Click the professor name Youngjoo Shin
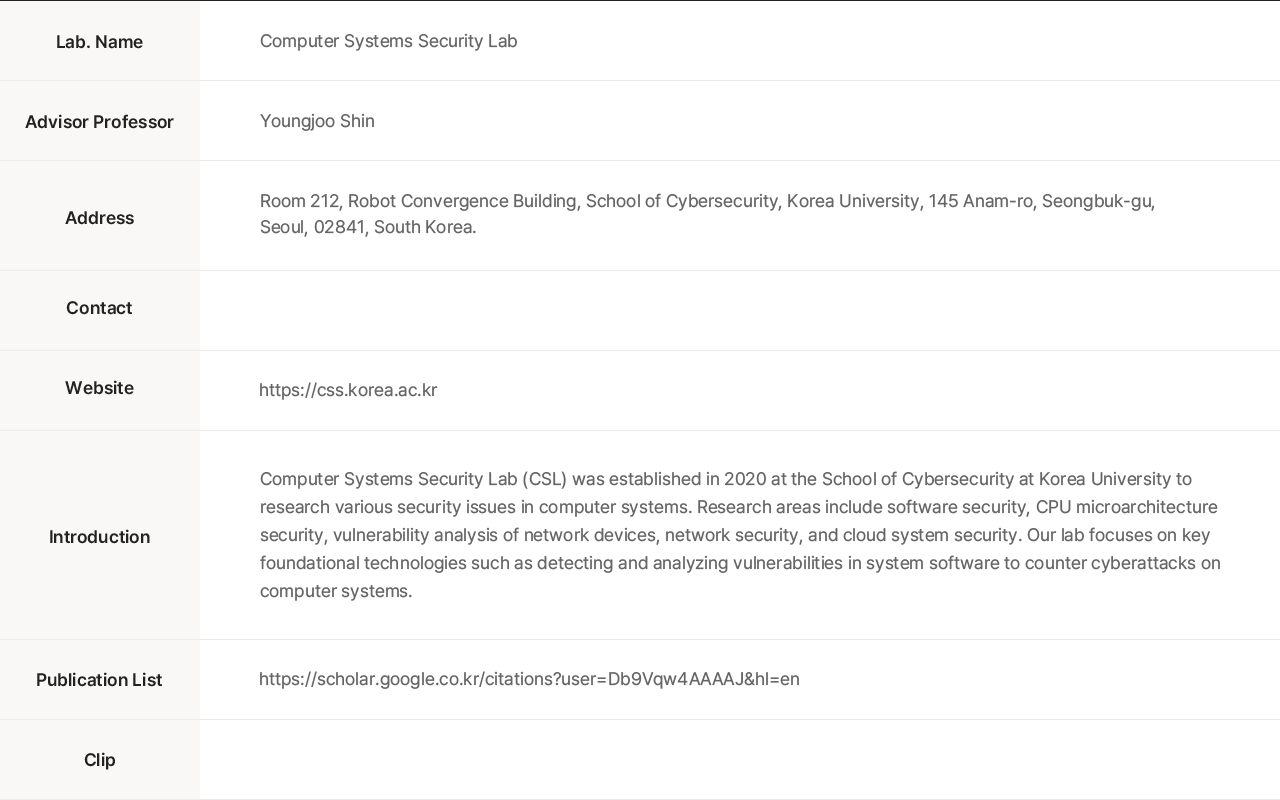Viewport: 1280px width, 800px height. pyautogui.click(x=317, y=121)
